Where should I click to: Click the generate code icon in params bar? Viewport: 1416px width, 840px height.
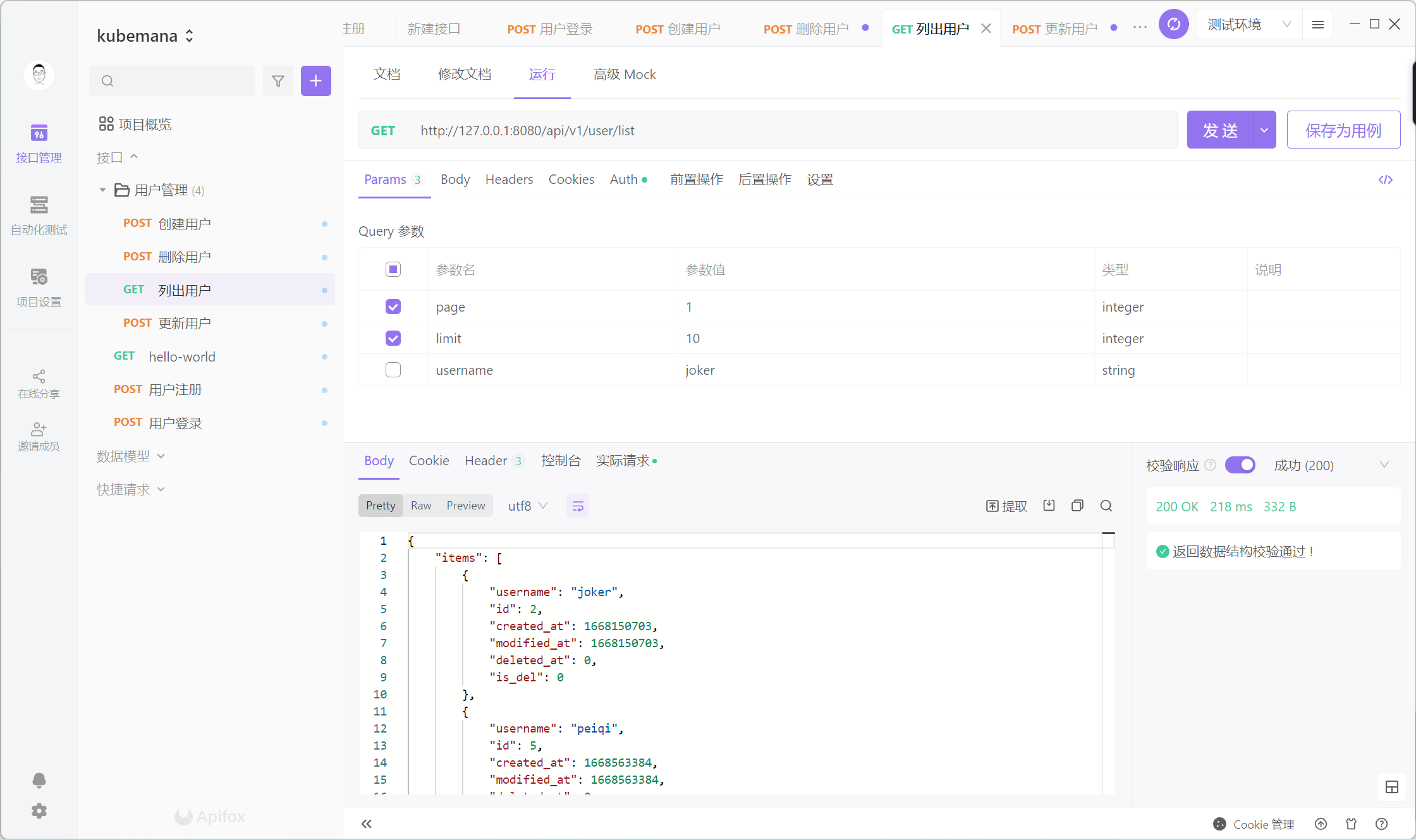pos(1386,180)
